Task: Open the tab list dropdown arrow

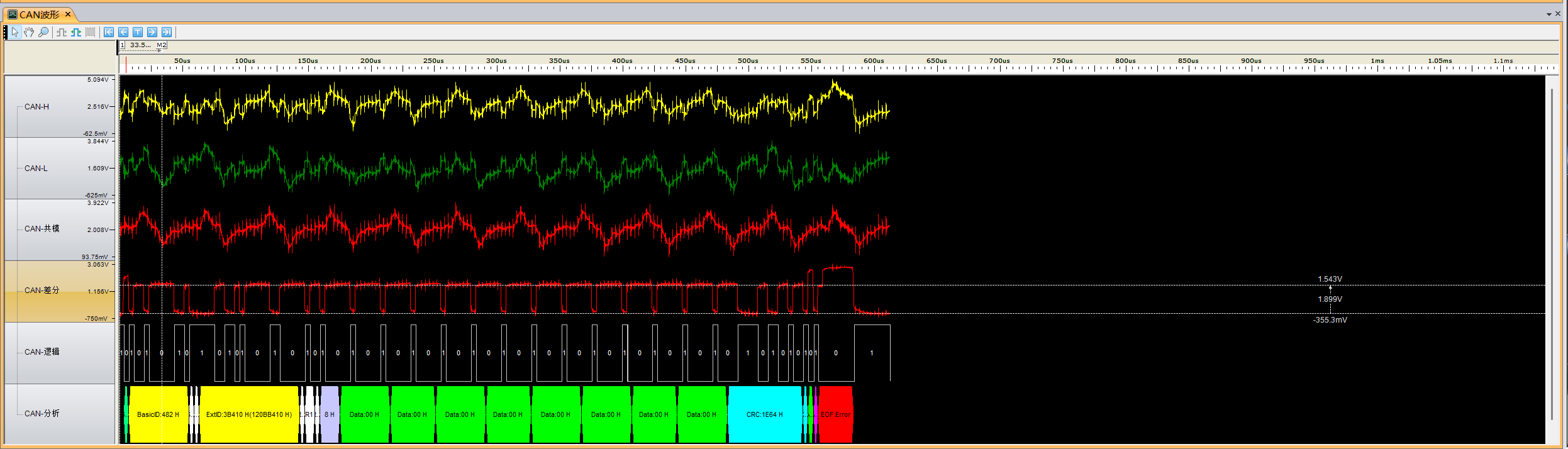Action: pyautogui.click(x=1549, y=14)
